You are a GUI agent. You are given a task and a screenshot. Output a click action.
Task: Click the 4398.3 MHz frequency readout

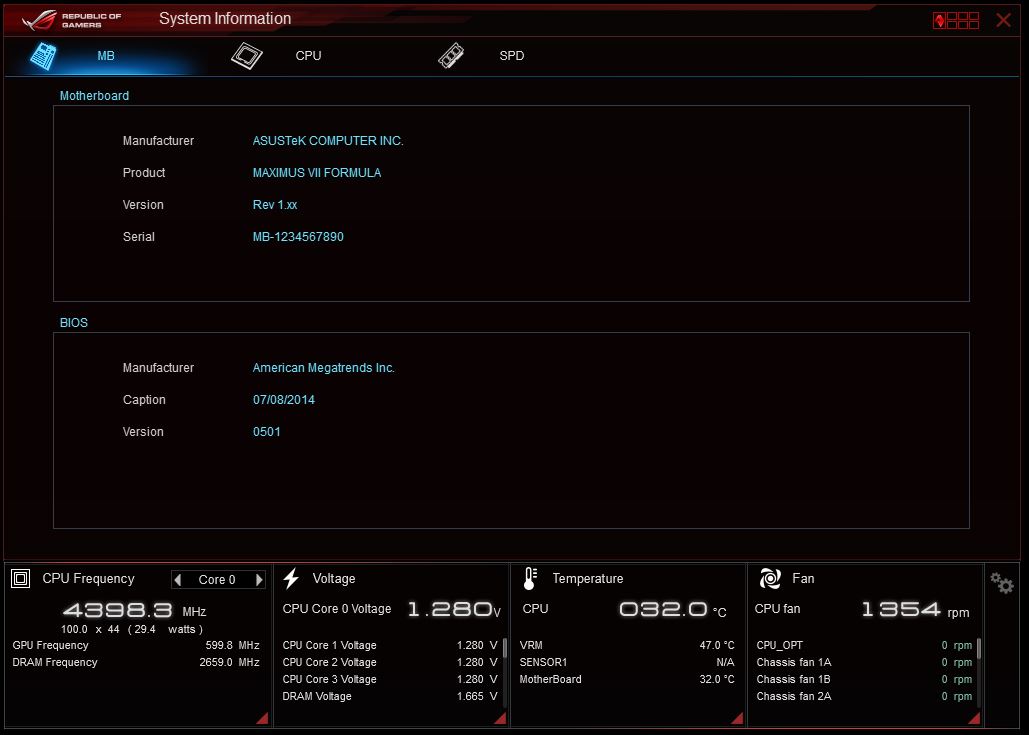click(135, 610)
